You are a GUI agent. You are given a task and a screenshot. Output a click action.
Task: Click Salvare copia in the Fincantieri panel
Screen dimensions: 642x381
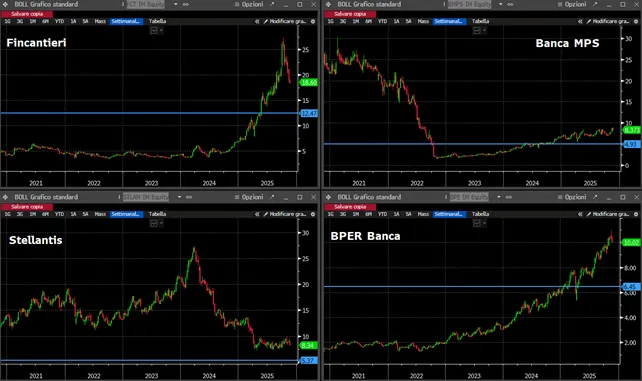click(27, 14)
